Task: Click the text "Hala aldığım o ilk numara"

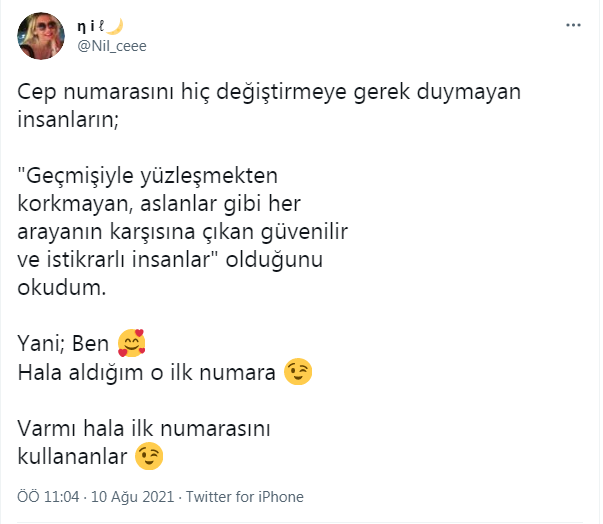Action: (147, 372)
